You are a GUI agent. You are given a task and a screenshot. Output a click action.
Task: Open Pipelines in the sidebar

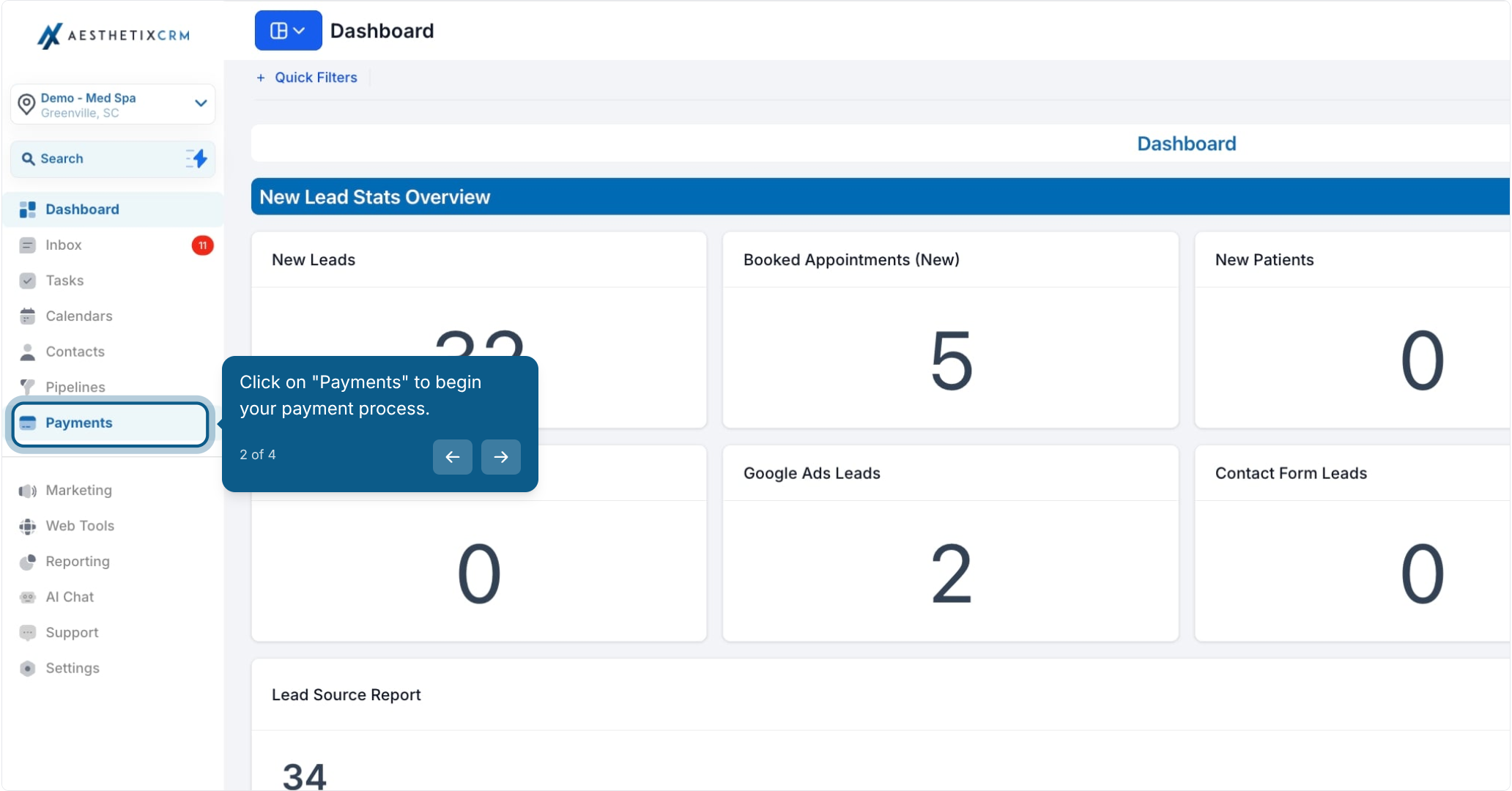tap(113, 387)
